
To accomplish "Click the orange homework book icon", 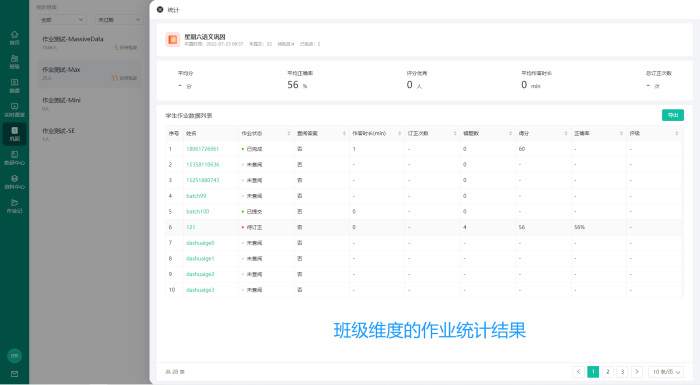I will 173,40.
